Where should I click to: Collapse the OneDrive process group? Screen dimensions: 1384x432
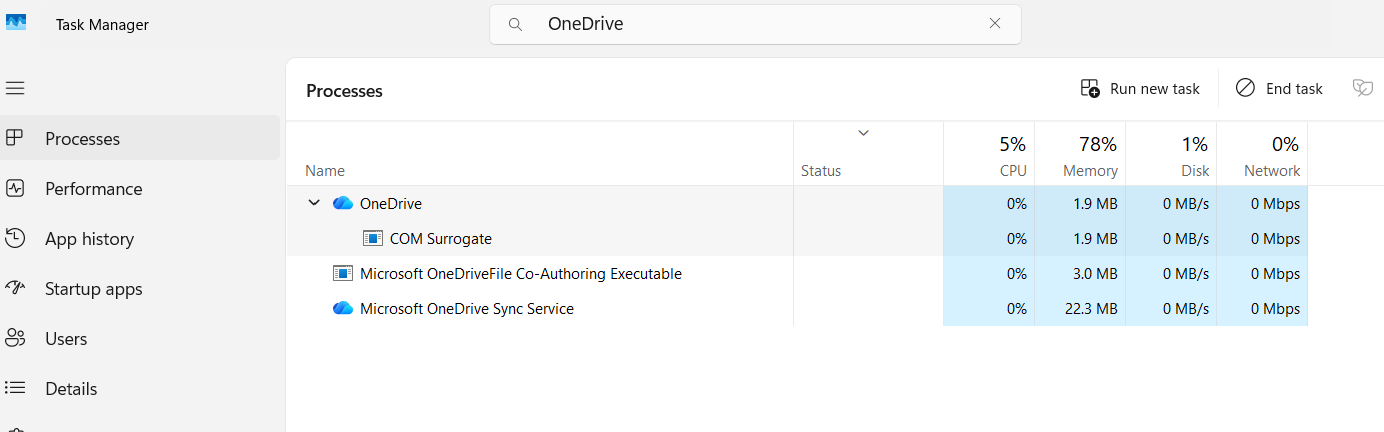coord(314,203)
